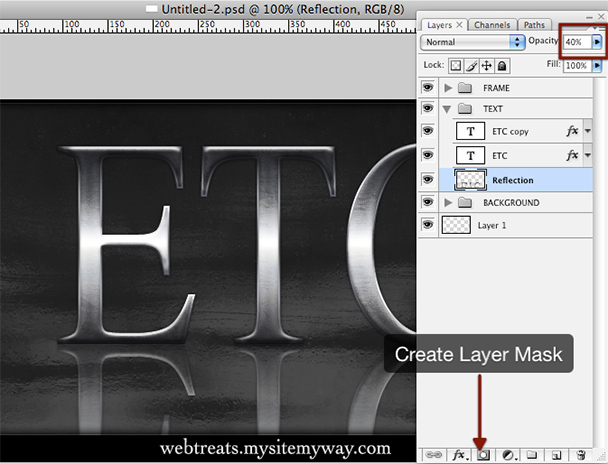Lock image pixels brush icon

[x=471, y=66]
